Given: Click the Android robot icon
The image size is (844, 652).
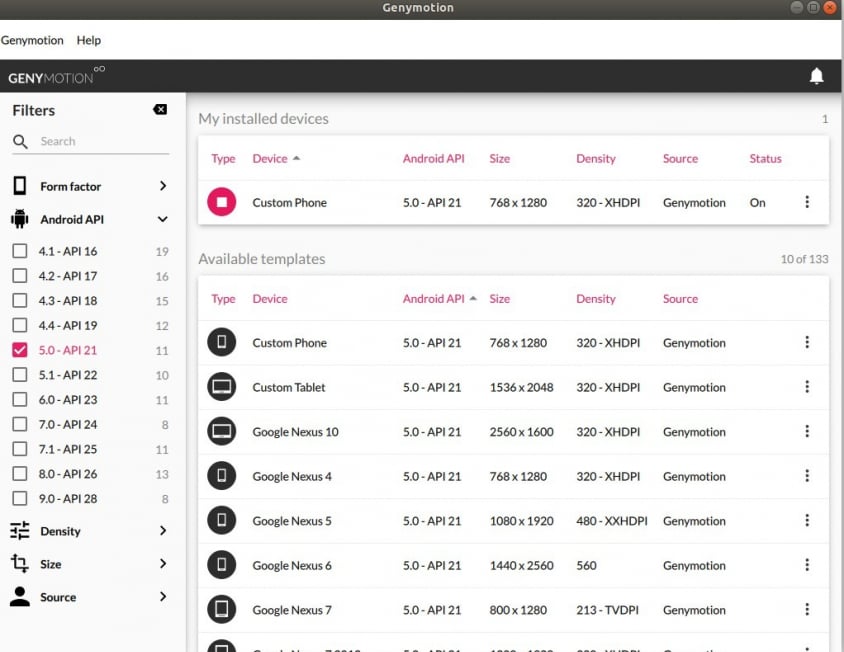Looking at the screenshot, I should (20, 219).
